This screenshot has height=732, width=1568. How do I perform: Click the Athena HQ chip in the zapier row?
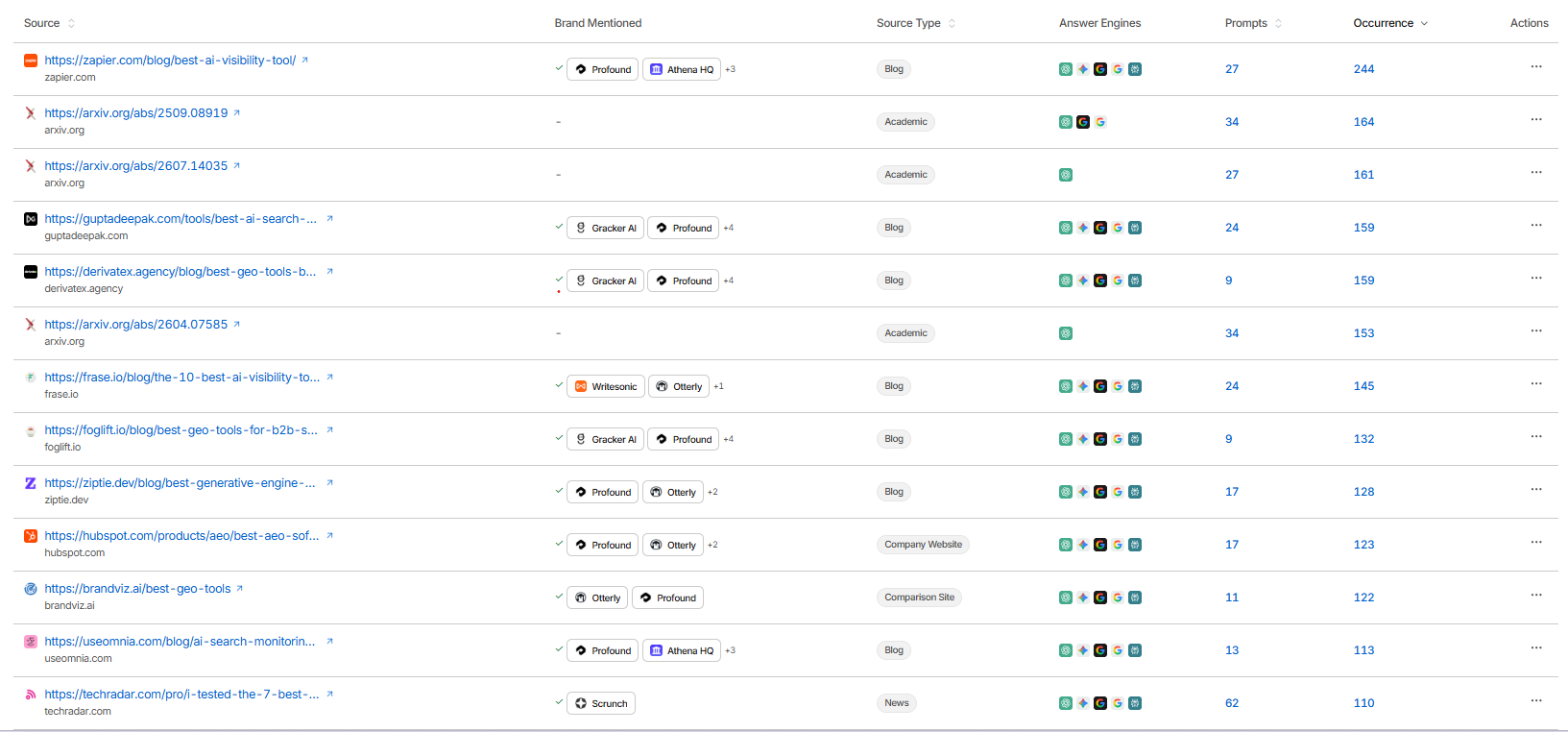682,69
